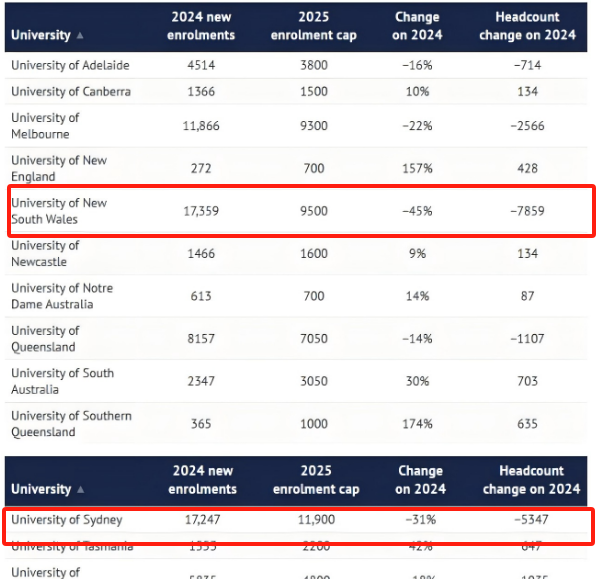
Task: Click New South Wales cap 9500
Action: [314, 211]
